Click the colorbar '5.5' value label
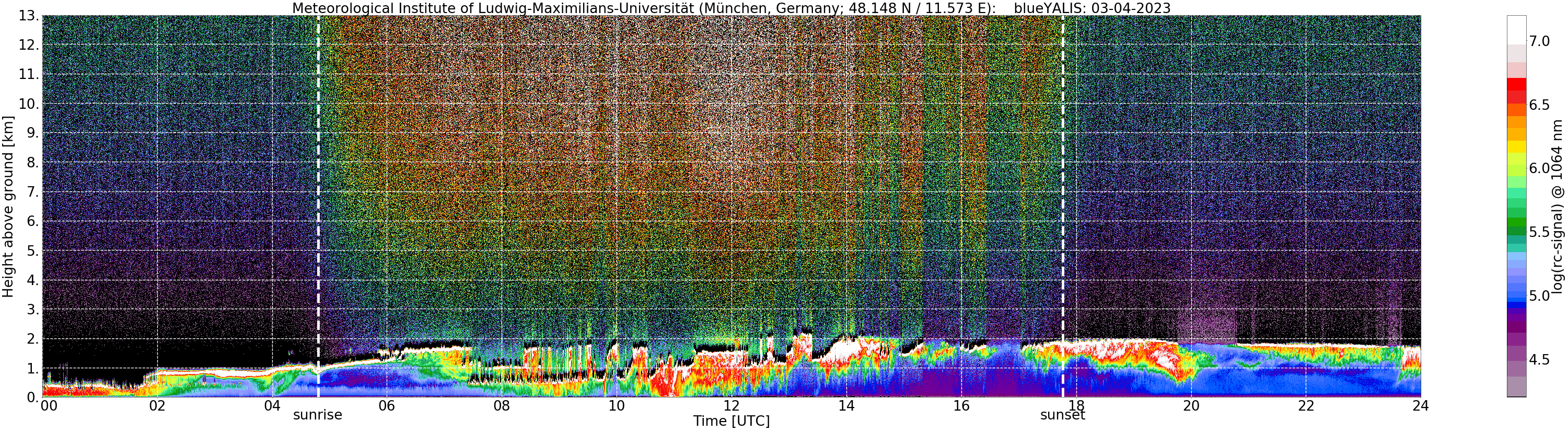 point(1539,232)
